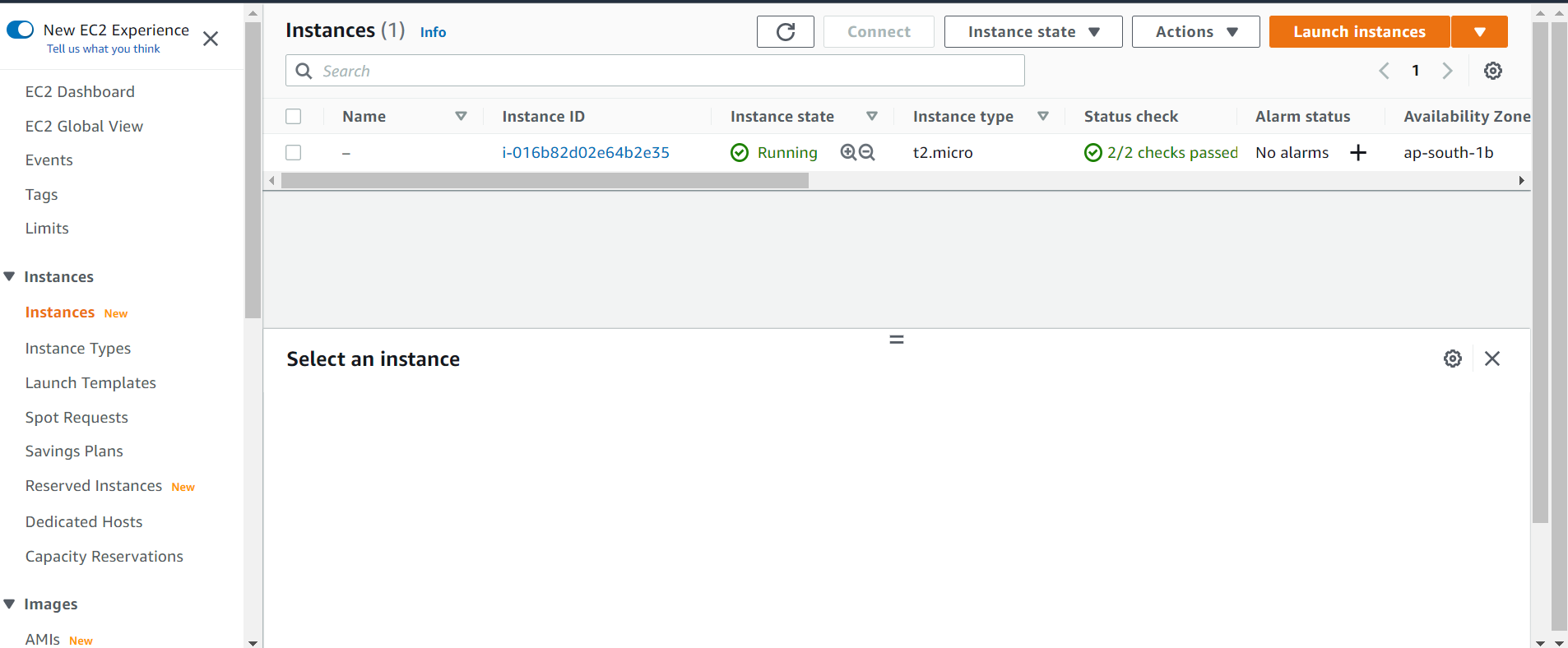The width and height of the screenshot is (1568, 648).
Task: Click page number 1
Action: (1416, 71)
